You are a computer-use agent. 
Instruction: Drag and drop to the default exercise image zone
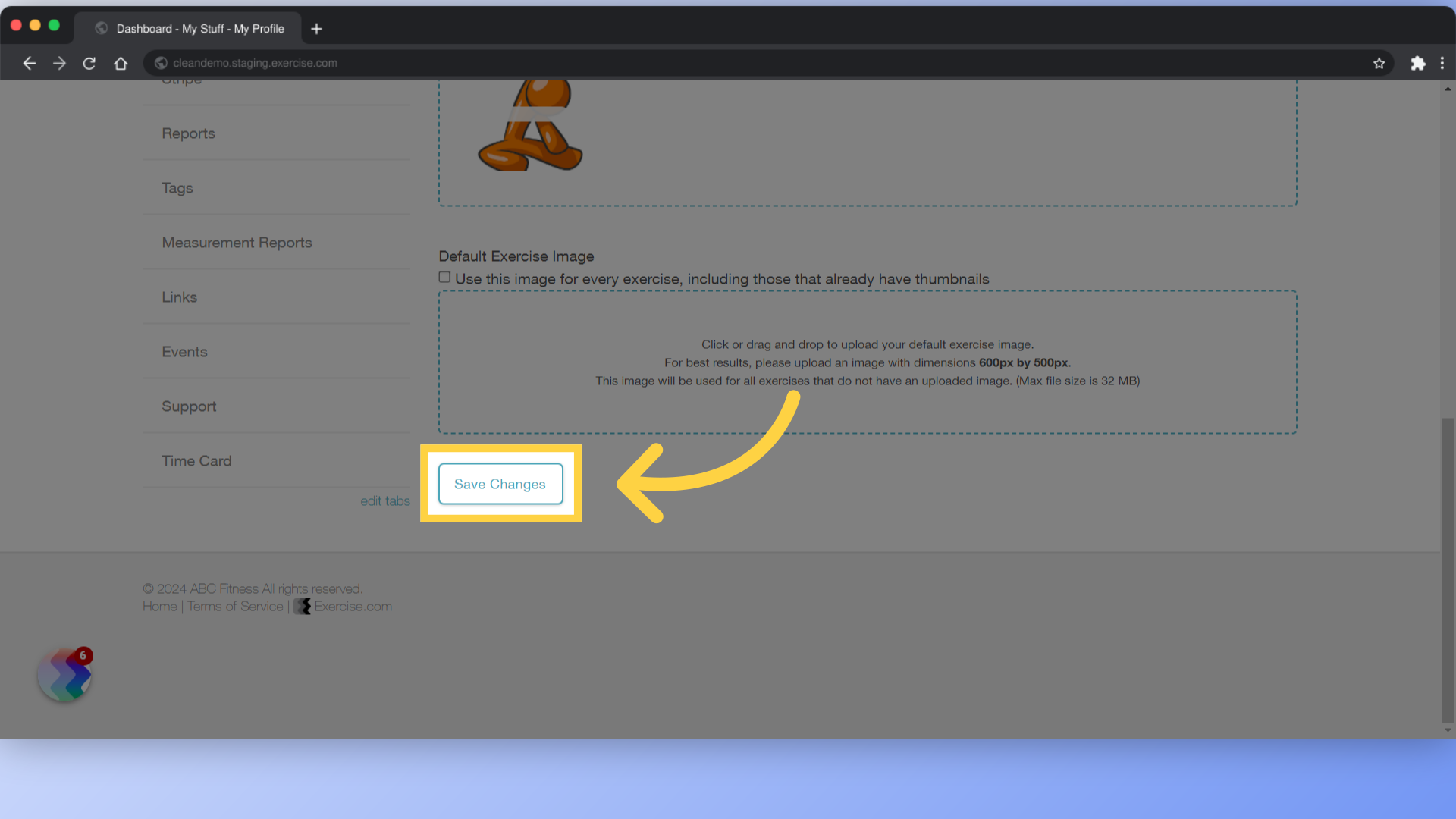point(867,362)
